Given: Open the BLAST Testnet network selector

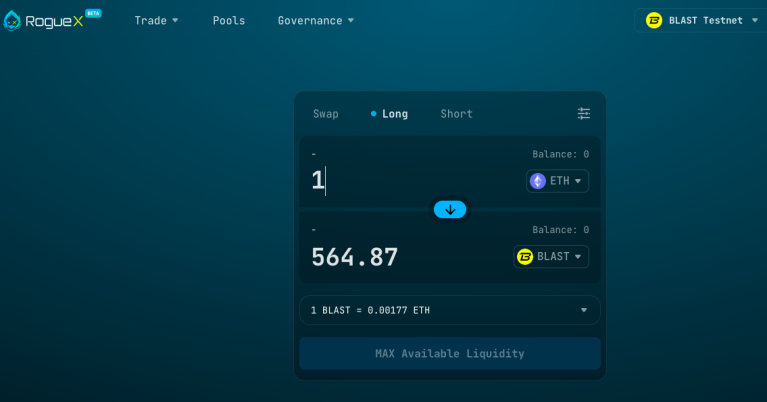Looking at the screenshot, I should 701,21.
